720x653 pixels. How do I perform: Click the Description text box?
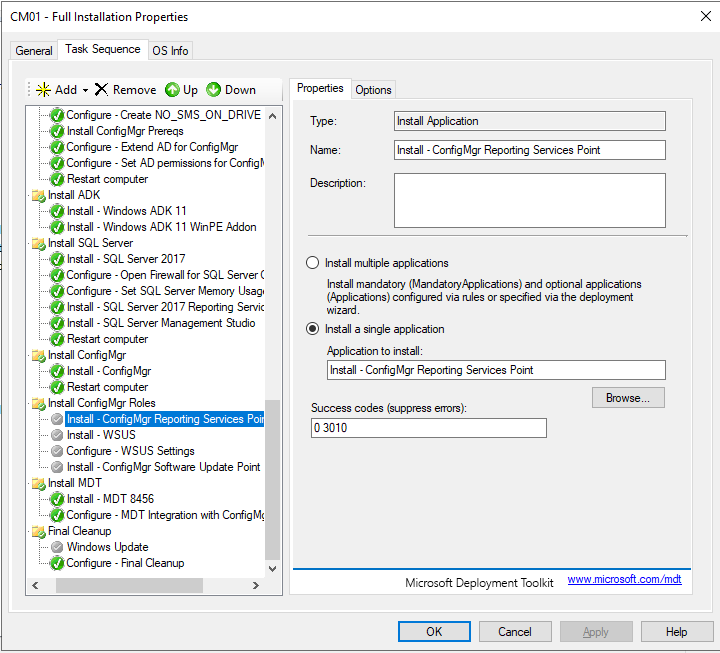click(x=529, y=200)
